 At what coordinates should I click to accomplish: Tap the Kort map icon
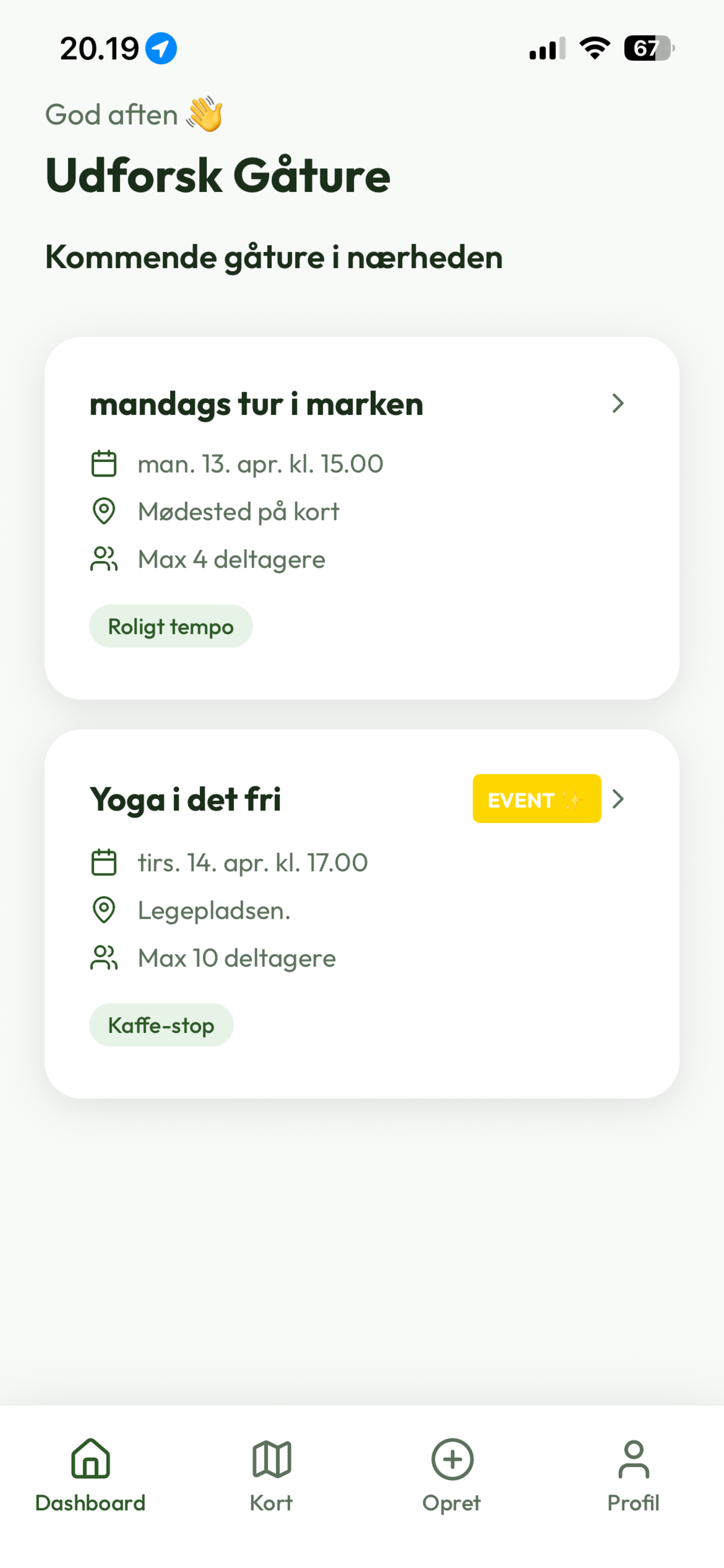coord(271,1458)
